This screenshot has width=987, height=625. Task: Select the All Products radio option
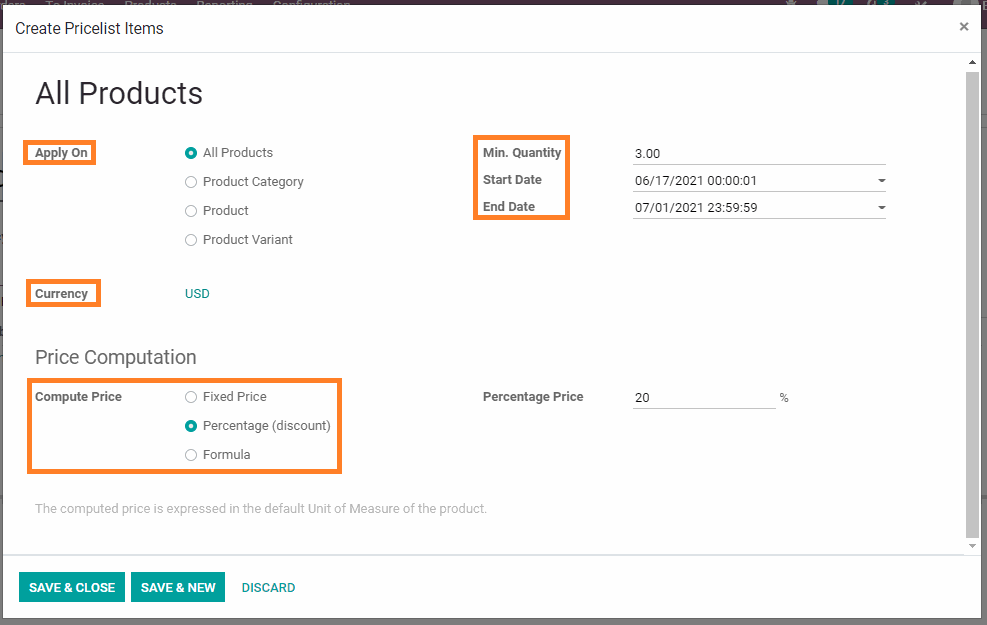tap(191, 153)
